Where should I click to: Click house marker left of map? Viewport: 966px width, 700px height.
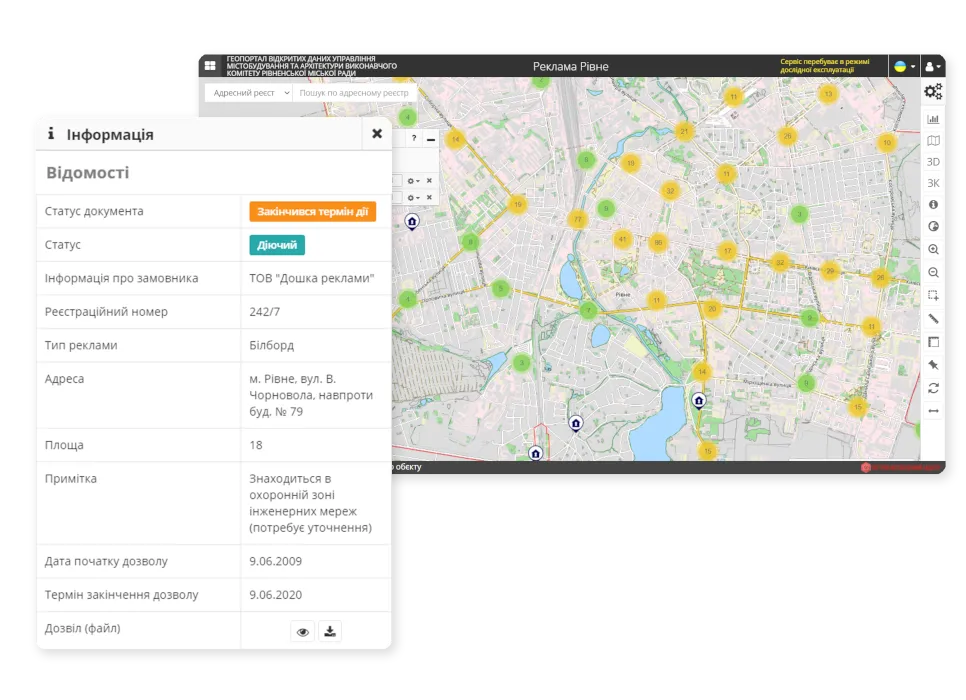412,221
